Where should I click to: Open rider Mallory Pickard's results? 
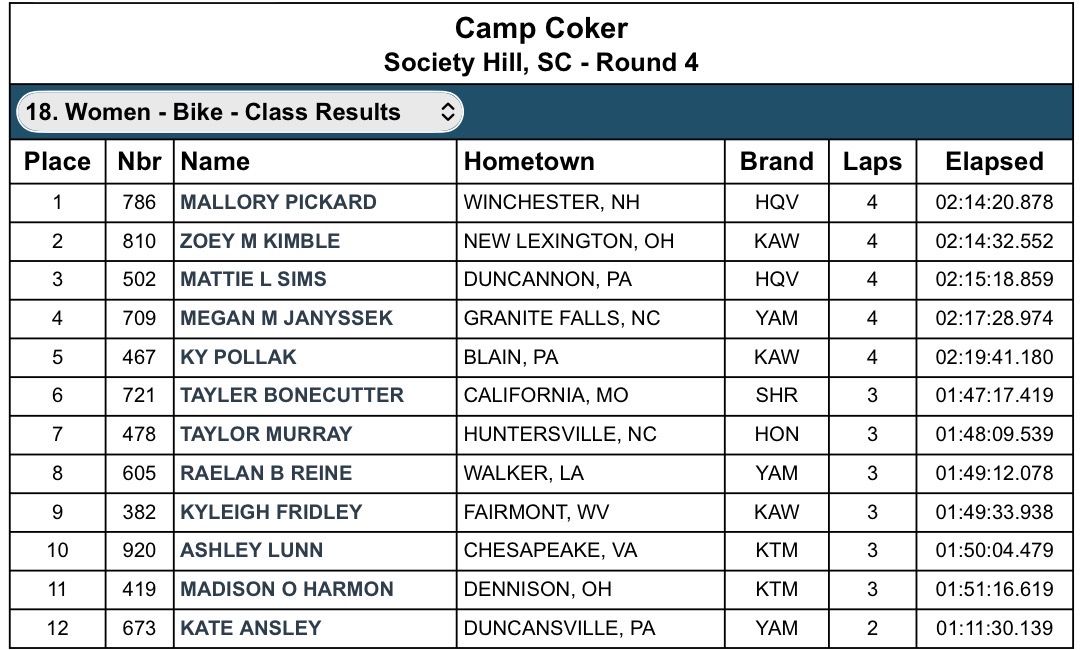click(278, 202)
